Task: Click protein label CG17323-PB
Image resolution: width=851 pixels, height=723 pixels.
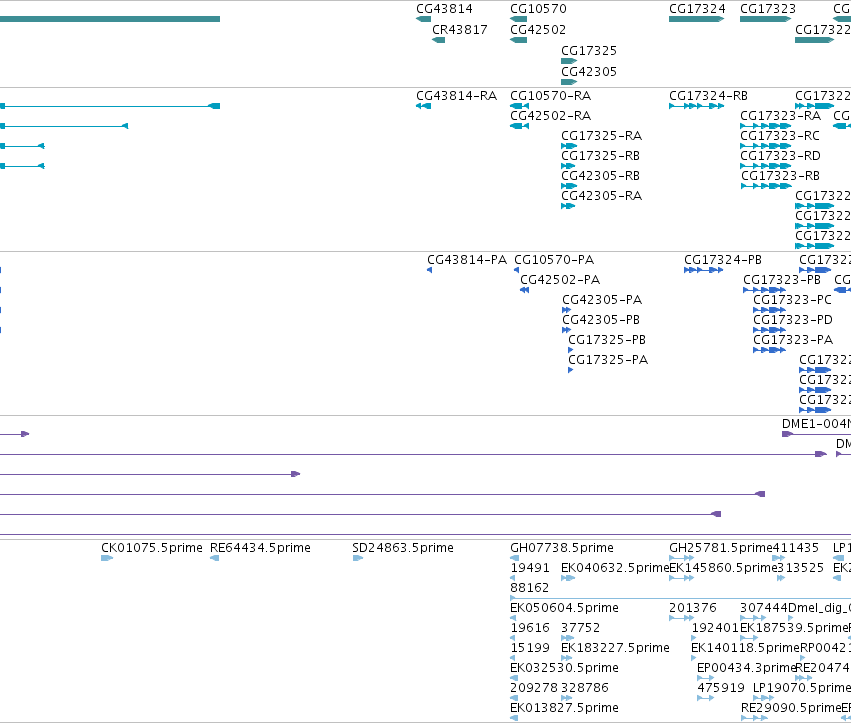Action: coord(782,280)
